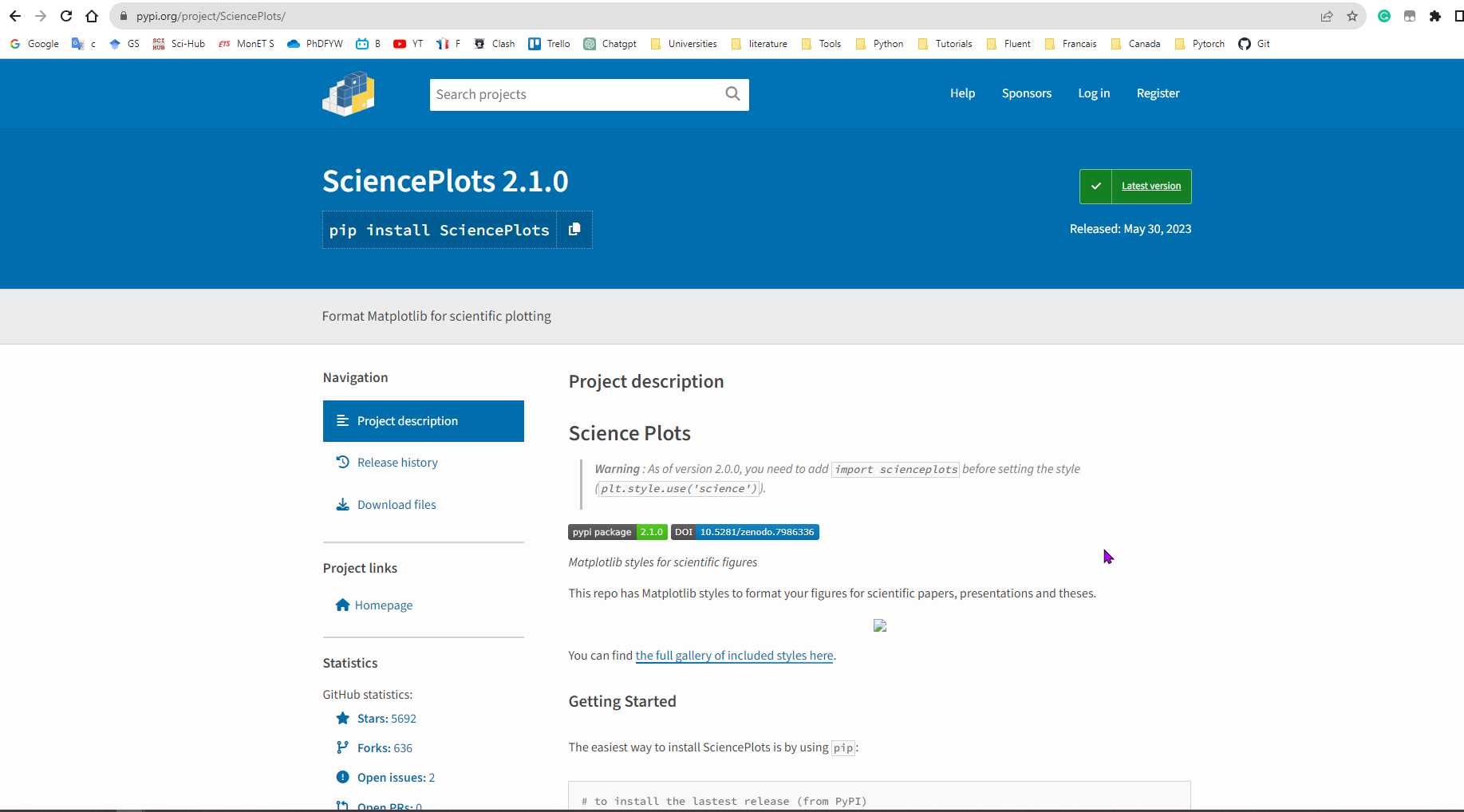Click the pip install SciencePlots command text
Viewport: 1464px width, 812px height.
pyautogui.click(x=440, y=230)
